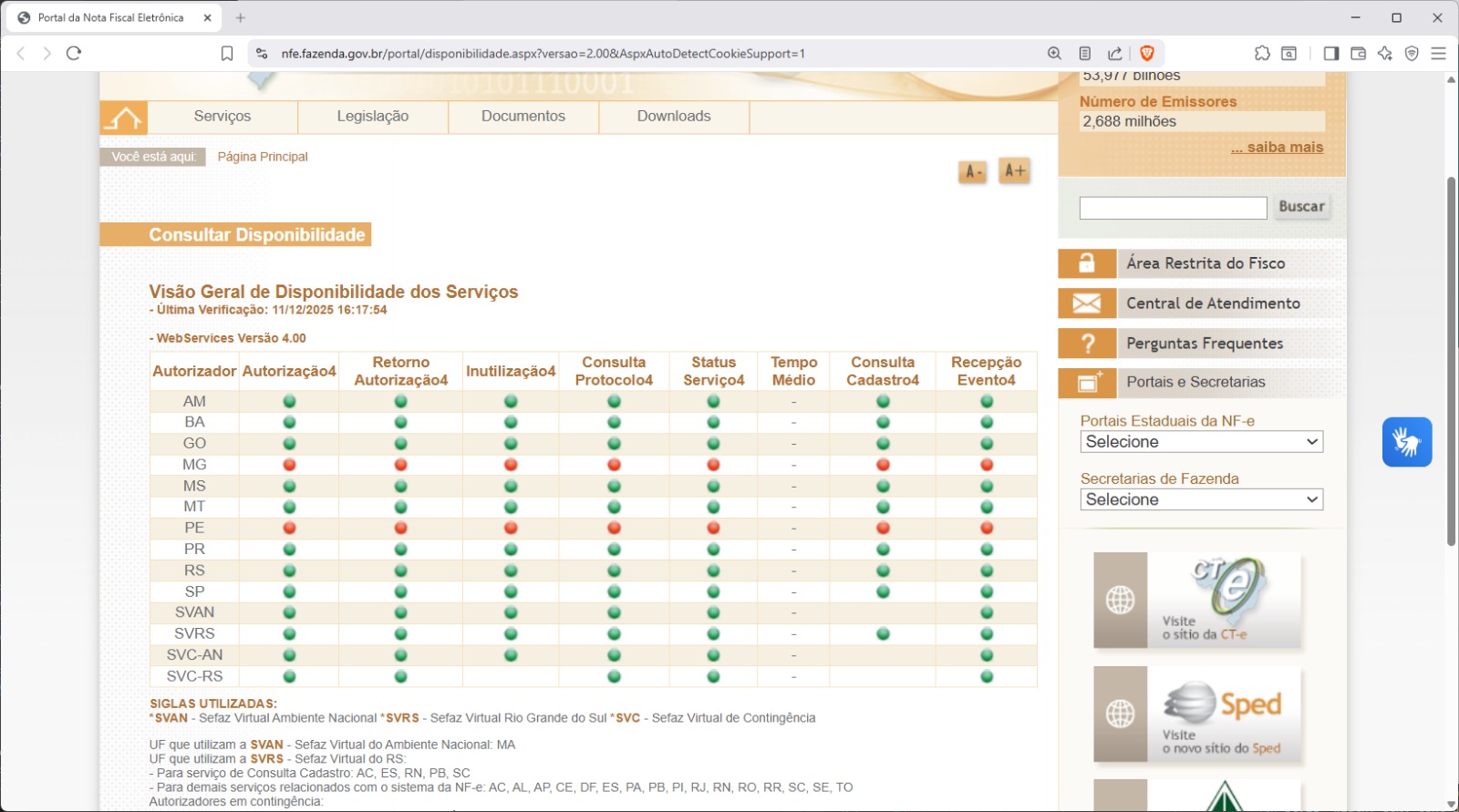Viewport: 1459px width, 812px height.
Task: Click the envelope icon for Central de Atendimento
Action: coord(1087,303)
